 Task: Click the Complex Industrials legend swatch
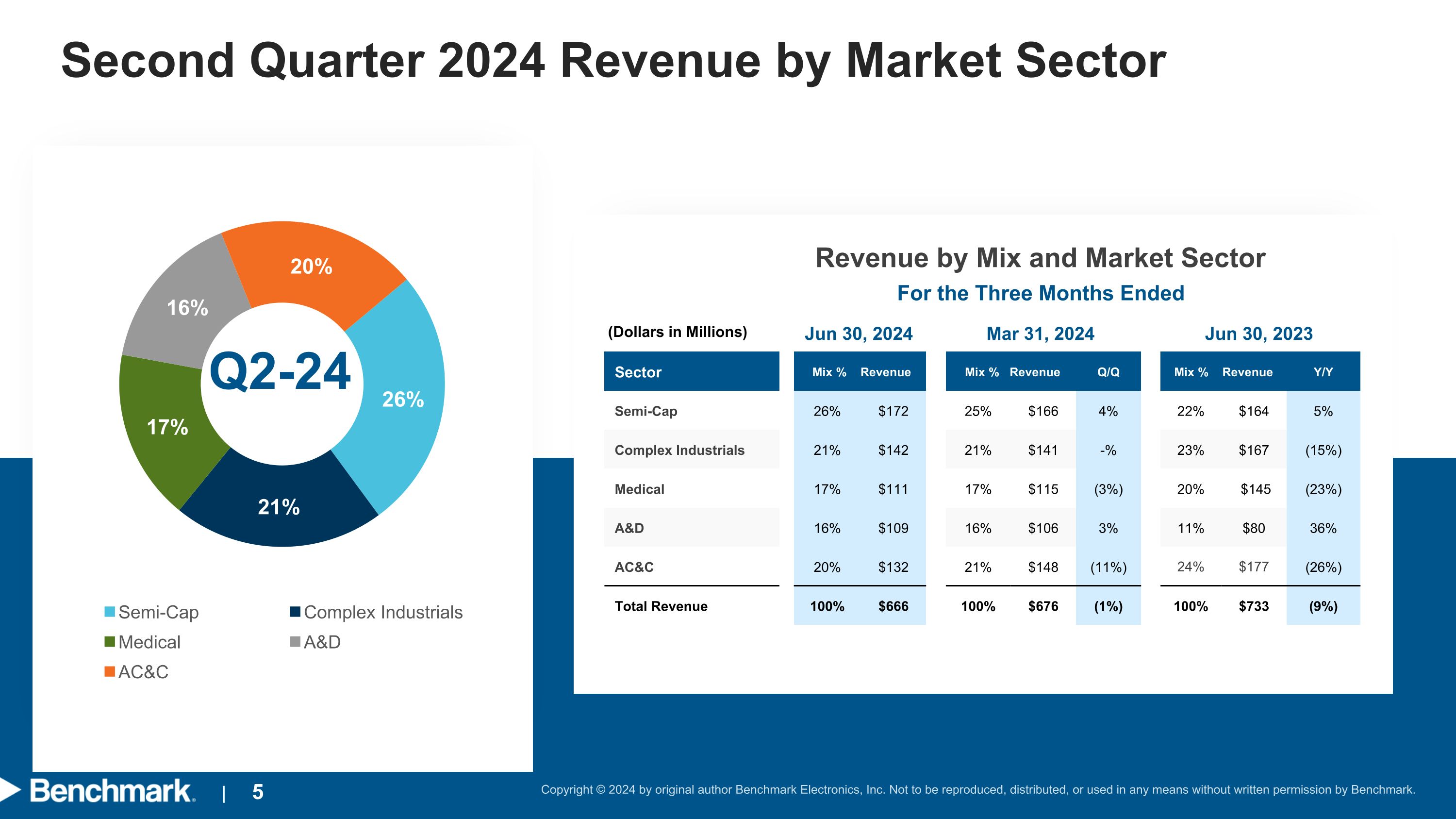(x=295, y=612)
